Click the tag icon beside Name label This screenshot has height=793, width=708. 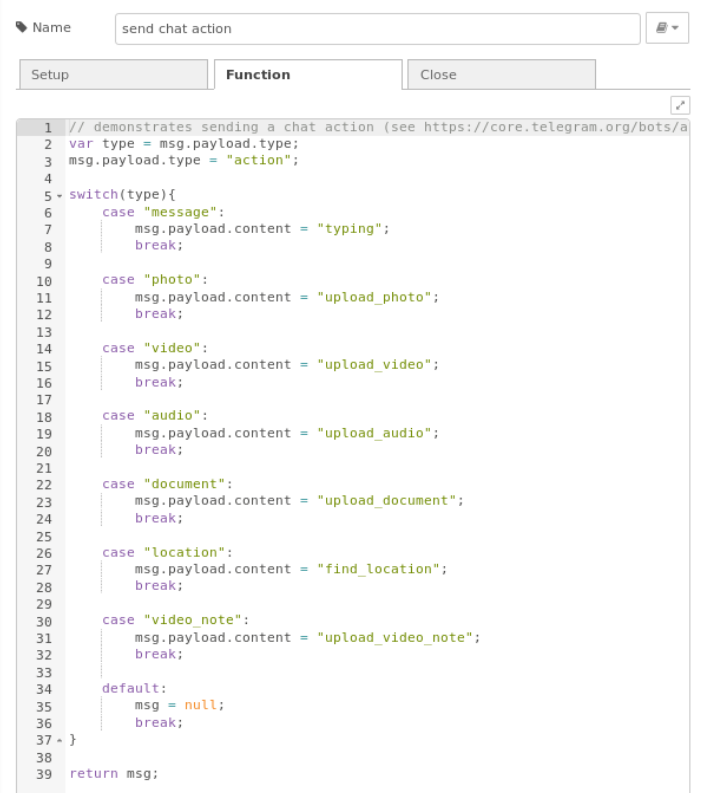pyautogui.click(x=22, y=27)
